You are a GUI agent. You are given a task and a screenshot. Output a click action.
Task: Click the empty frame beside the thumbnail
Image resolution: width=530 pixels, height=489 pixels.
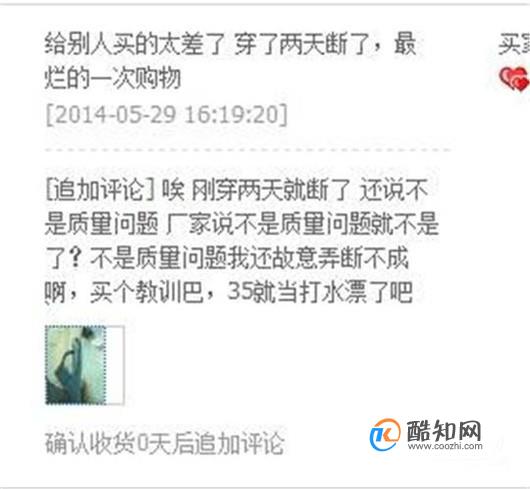116,365
